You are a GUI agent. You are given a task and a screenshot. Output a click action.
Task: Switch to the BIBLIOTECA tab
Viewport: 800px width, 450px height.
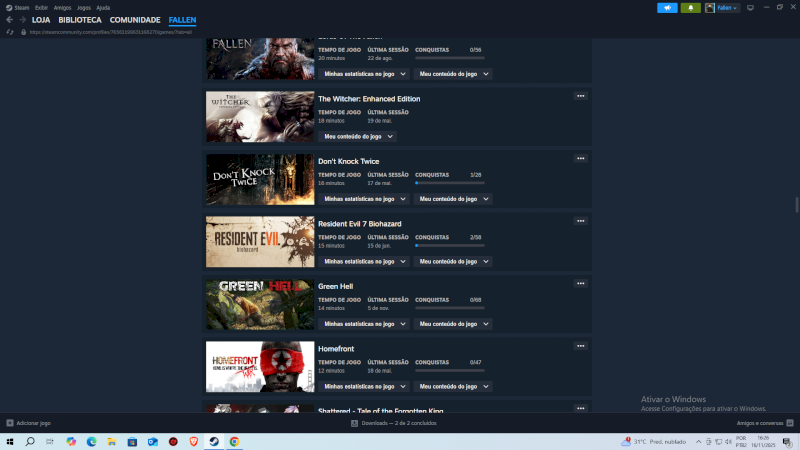(x=80, y=20)
